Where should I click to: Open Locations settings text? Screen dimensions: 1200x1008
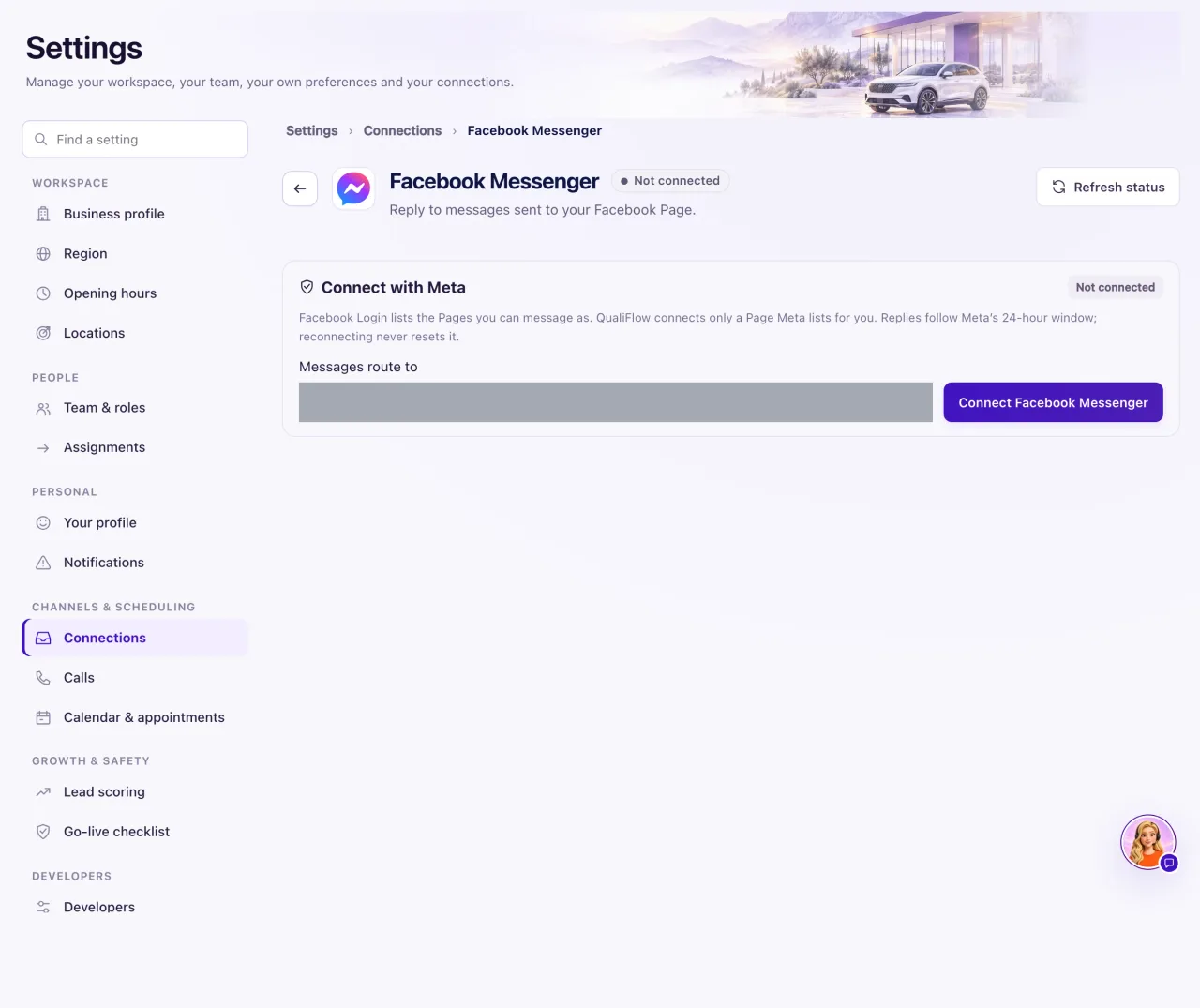pos(94,333)
